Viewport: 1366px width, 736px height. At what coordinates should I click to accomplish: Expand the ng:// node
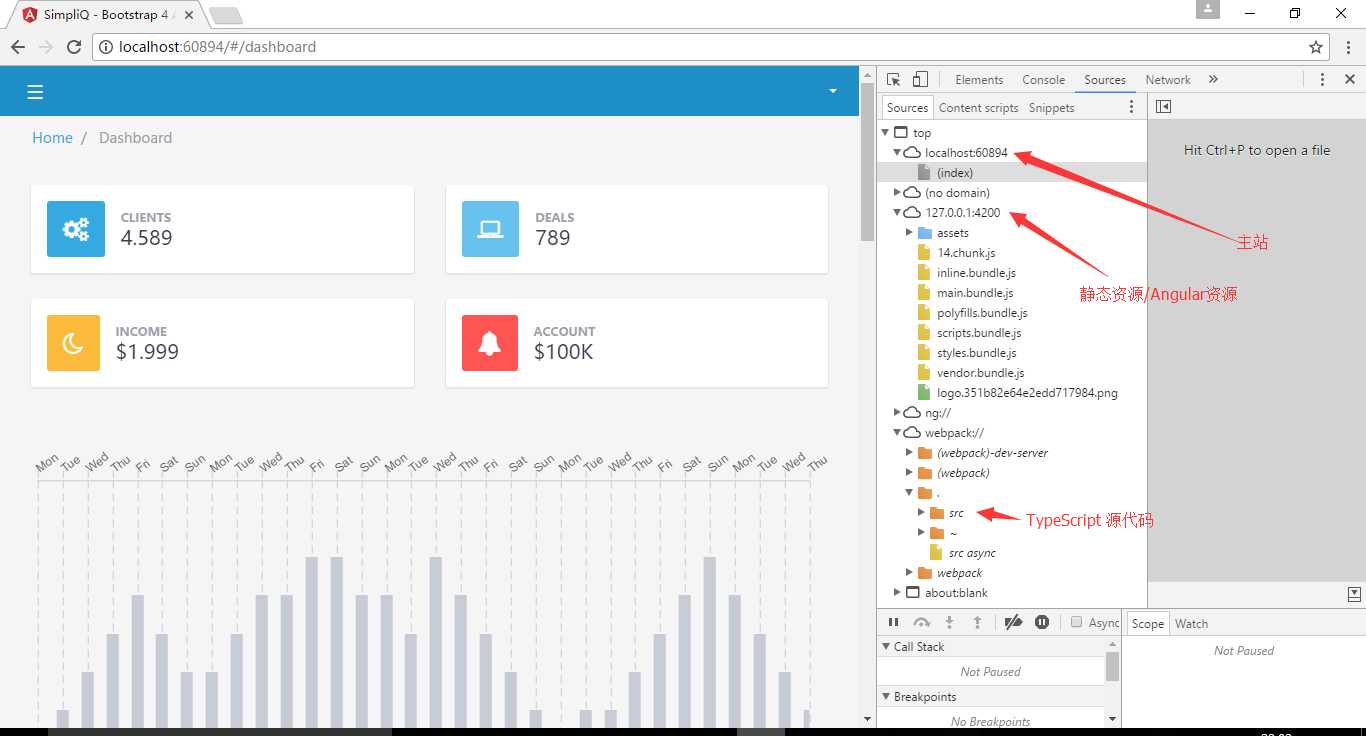pos(897,413)
